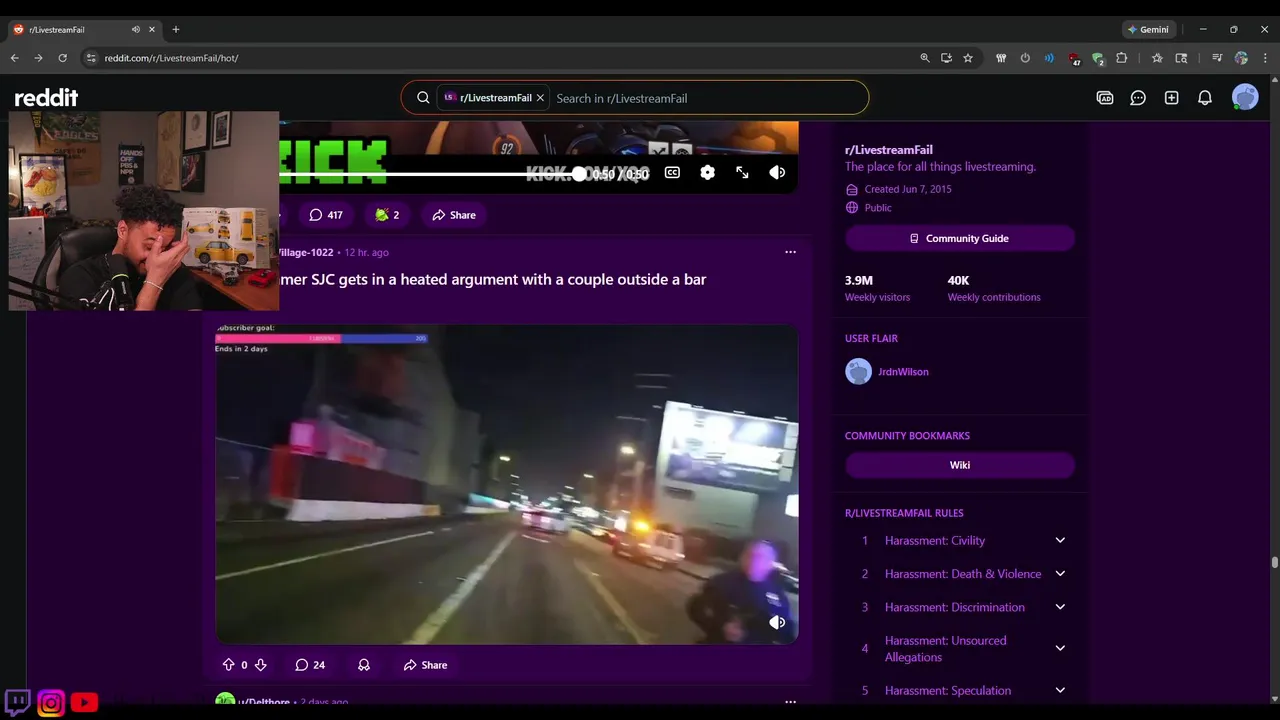Give an award to the SJC post
The height and width of the screenshot is (720, 1280).
(x=364, y=665)
